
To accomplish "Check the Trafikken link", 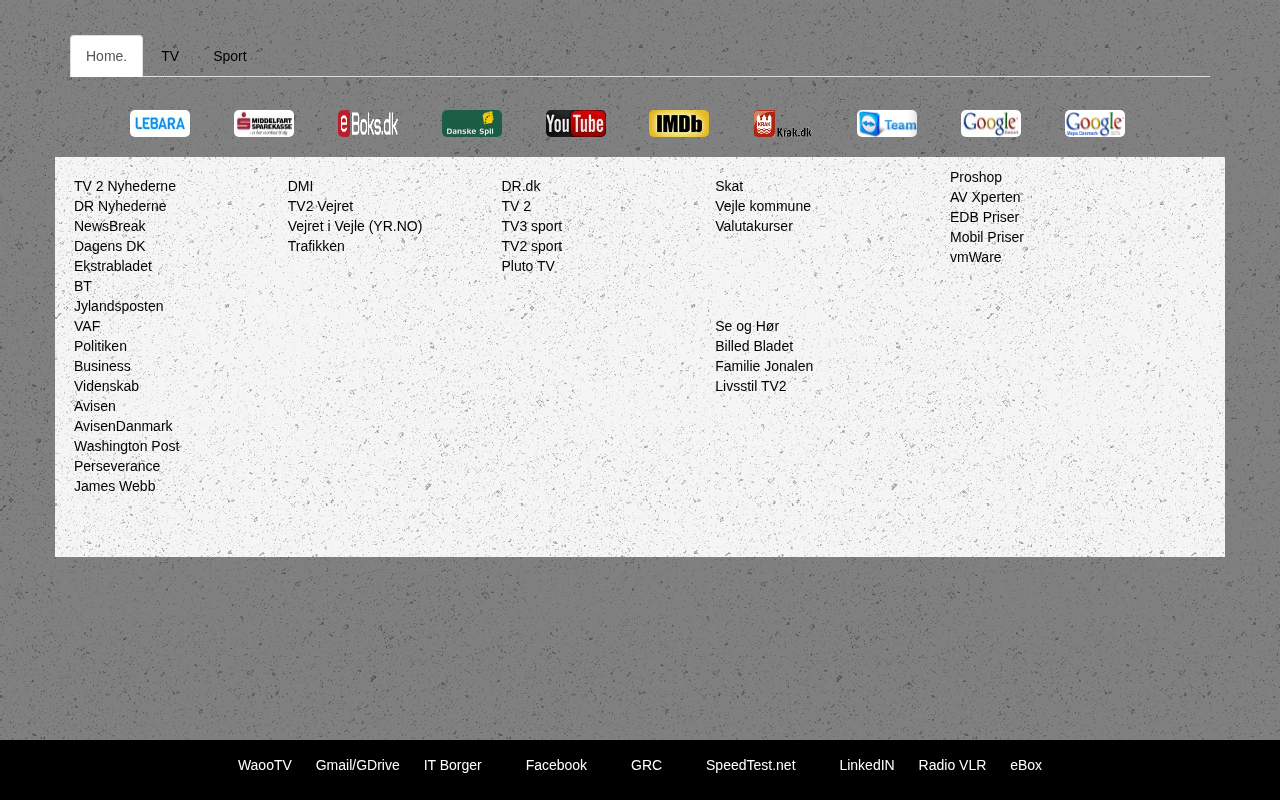I will pyautogui.click(x=316, y=246).
